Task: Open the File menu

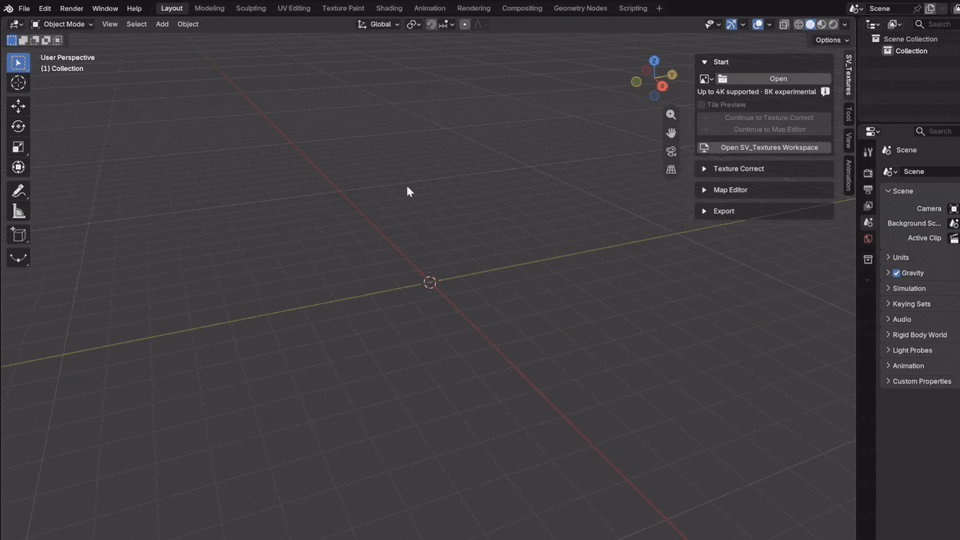Action: click(x=24, y=9)
